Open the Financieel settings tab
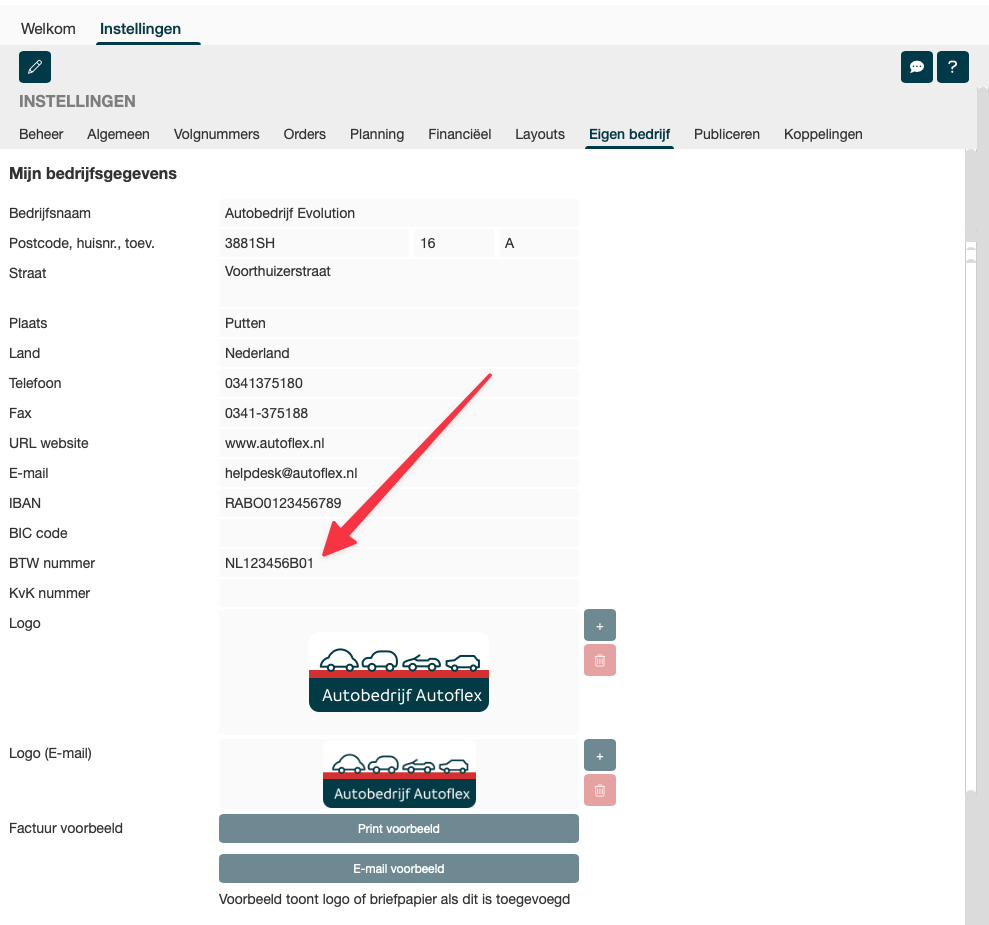This screenshot has height=925, width=989. click(x=459, y=134)
